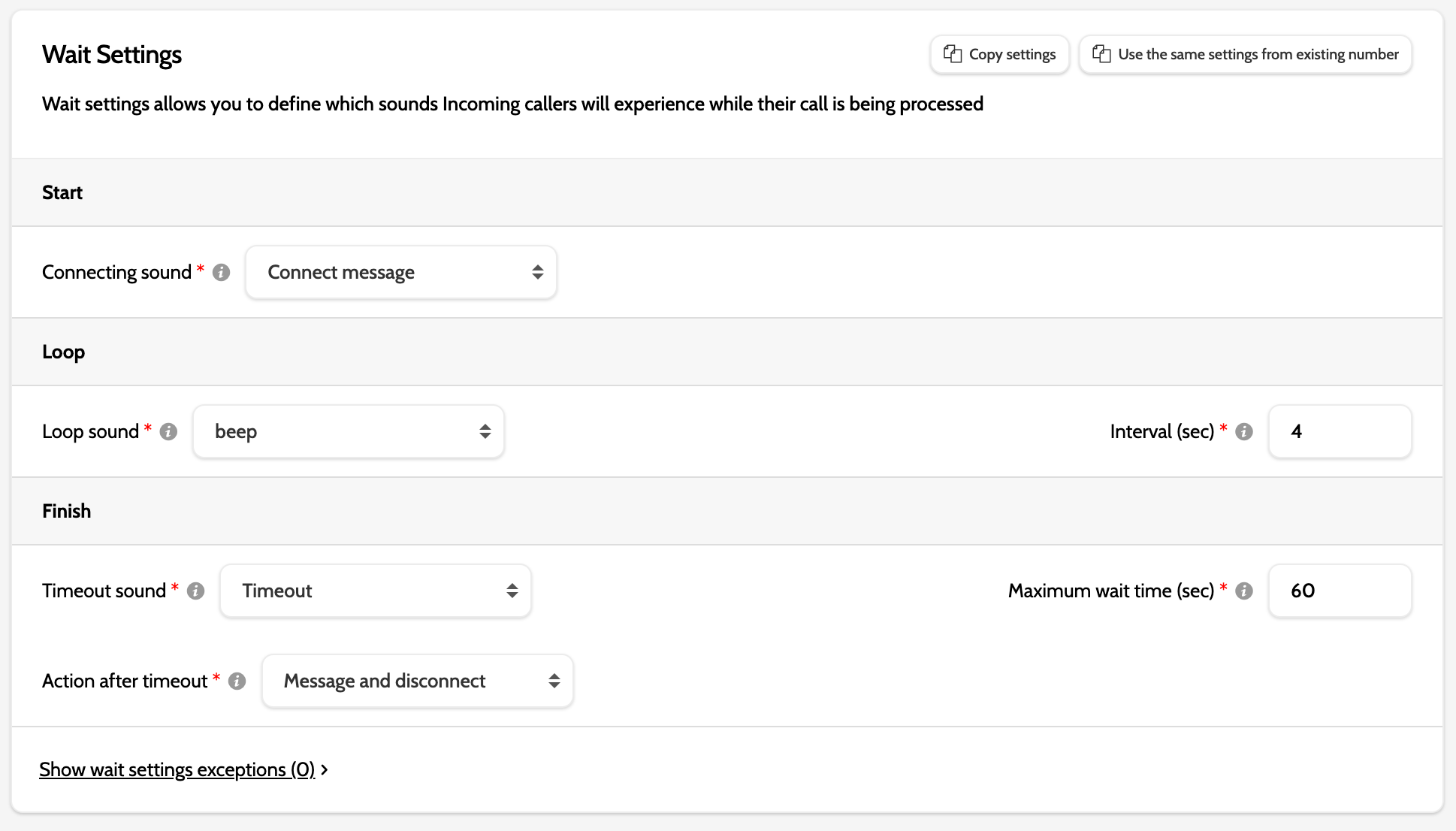
Task: Open Show wait settings exceptions link
Action: click(177, 770)
